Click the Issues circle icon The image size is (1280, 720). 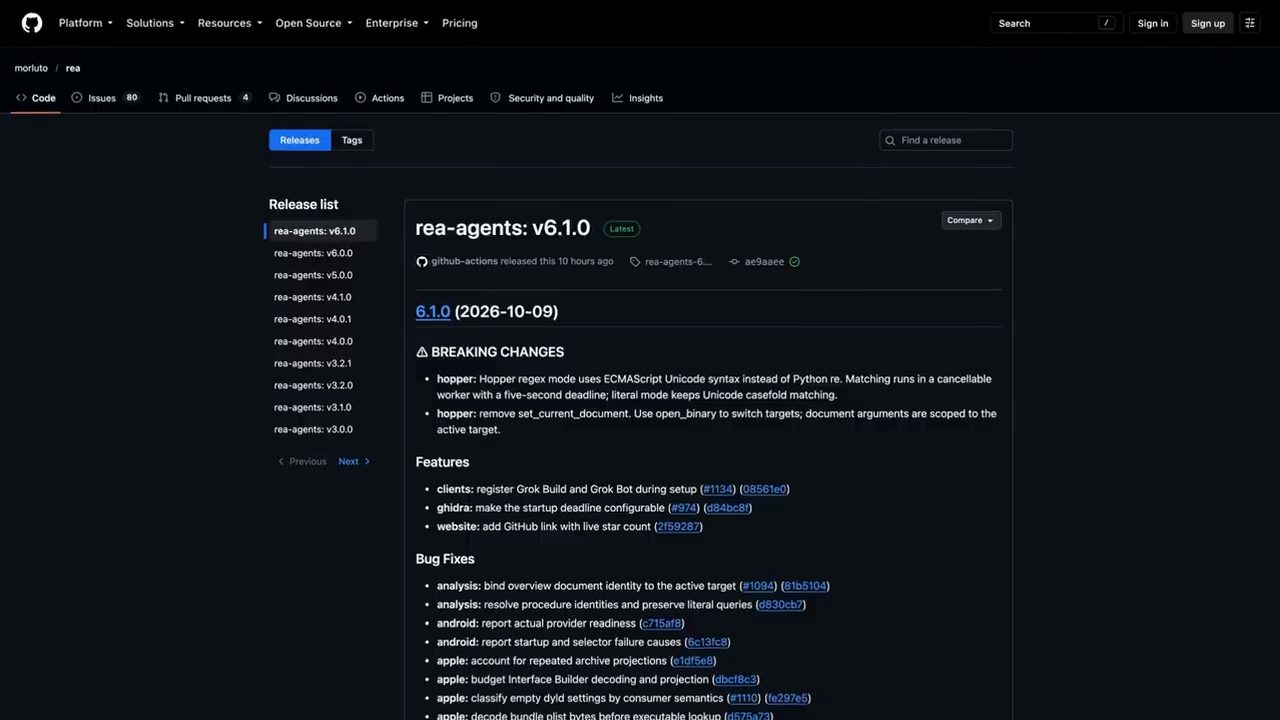[x=77, y=98]
